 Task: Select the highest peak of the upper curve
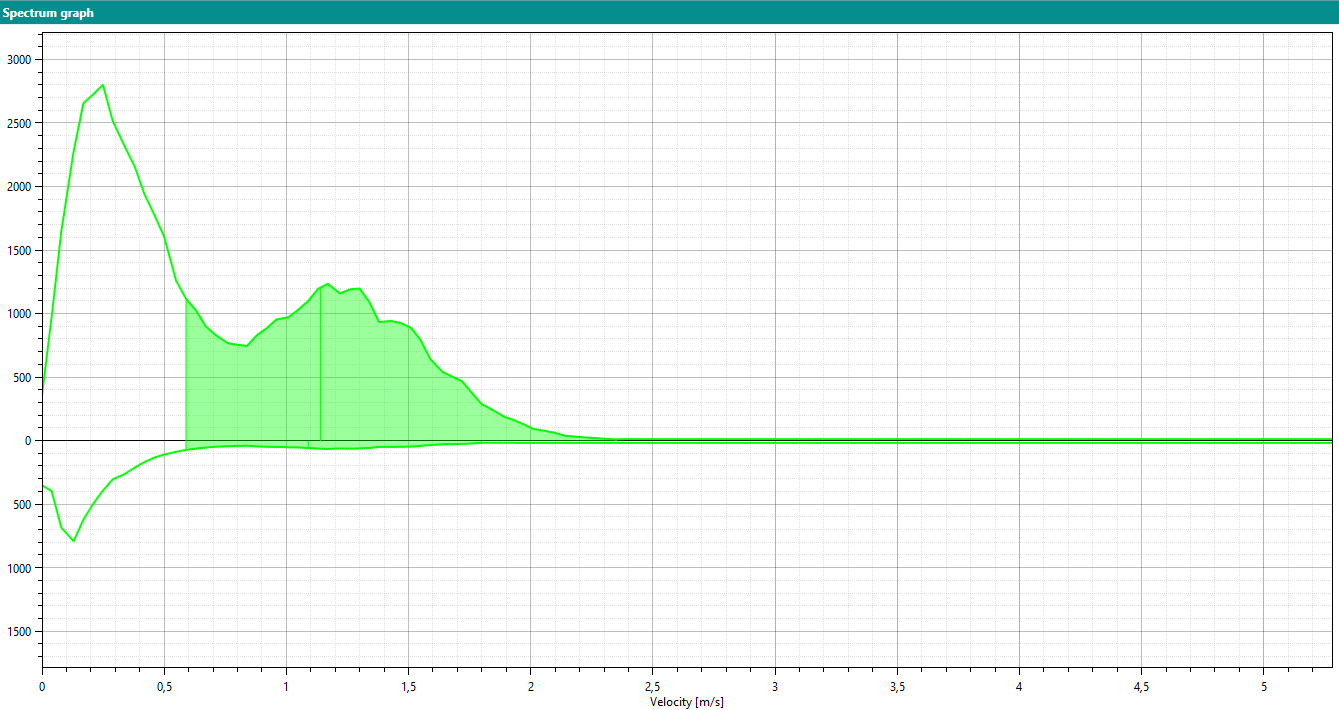coord(103,86)
